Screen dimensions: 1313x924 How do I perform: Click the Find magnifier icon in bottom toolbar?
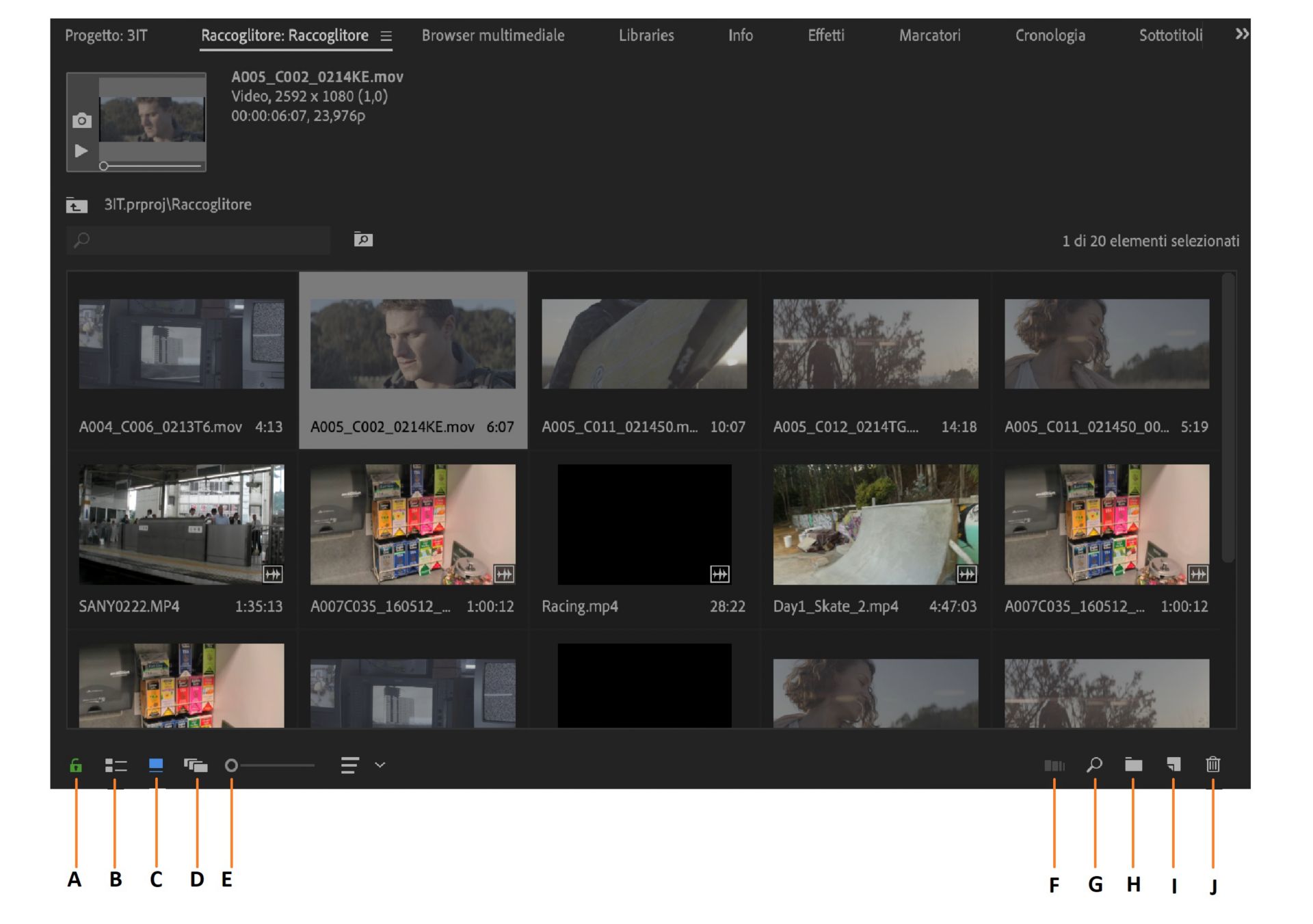[x=1094, y=765]
